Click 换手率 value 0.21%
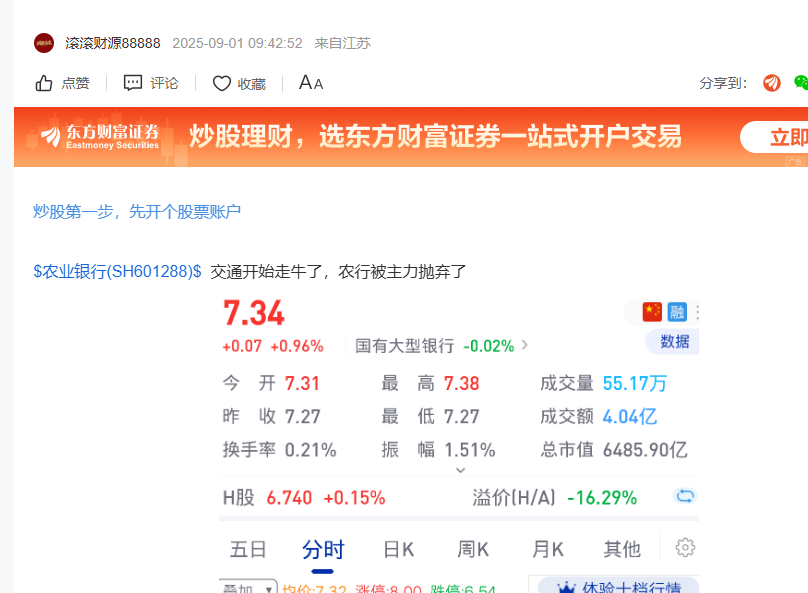Screen dimensions: 808x593 311,450
